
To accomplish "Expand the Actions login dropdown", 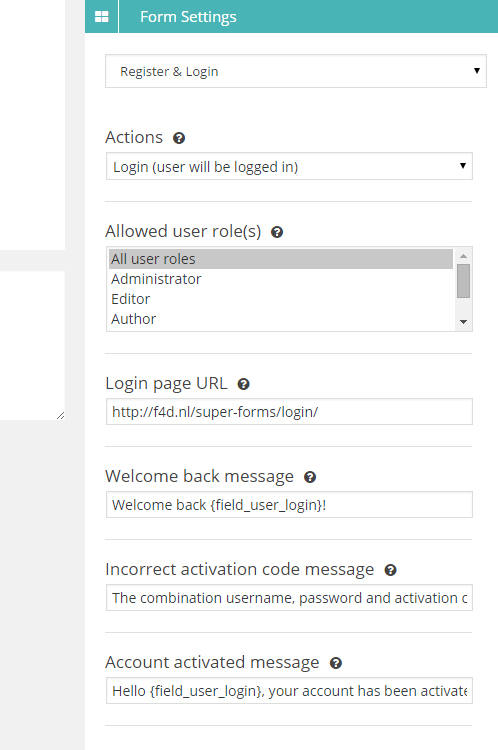I will (289, 166).
